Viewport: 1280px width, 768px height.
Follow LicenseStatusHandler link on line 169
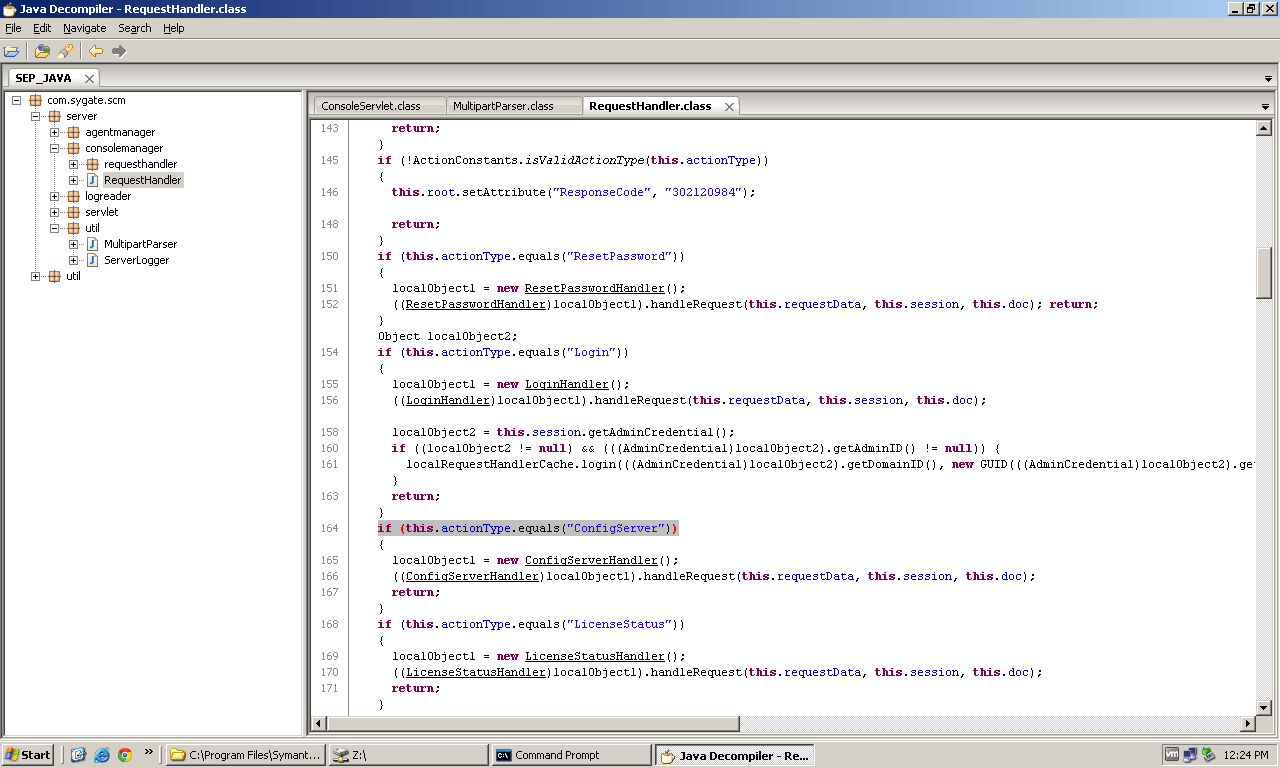click(595, 656)
